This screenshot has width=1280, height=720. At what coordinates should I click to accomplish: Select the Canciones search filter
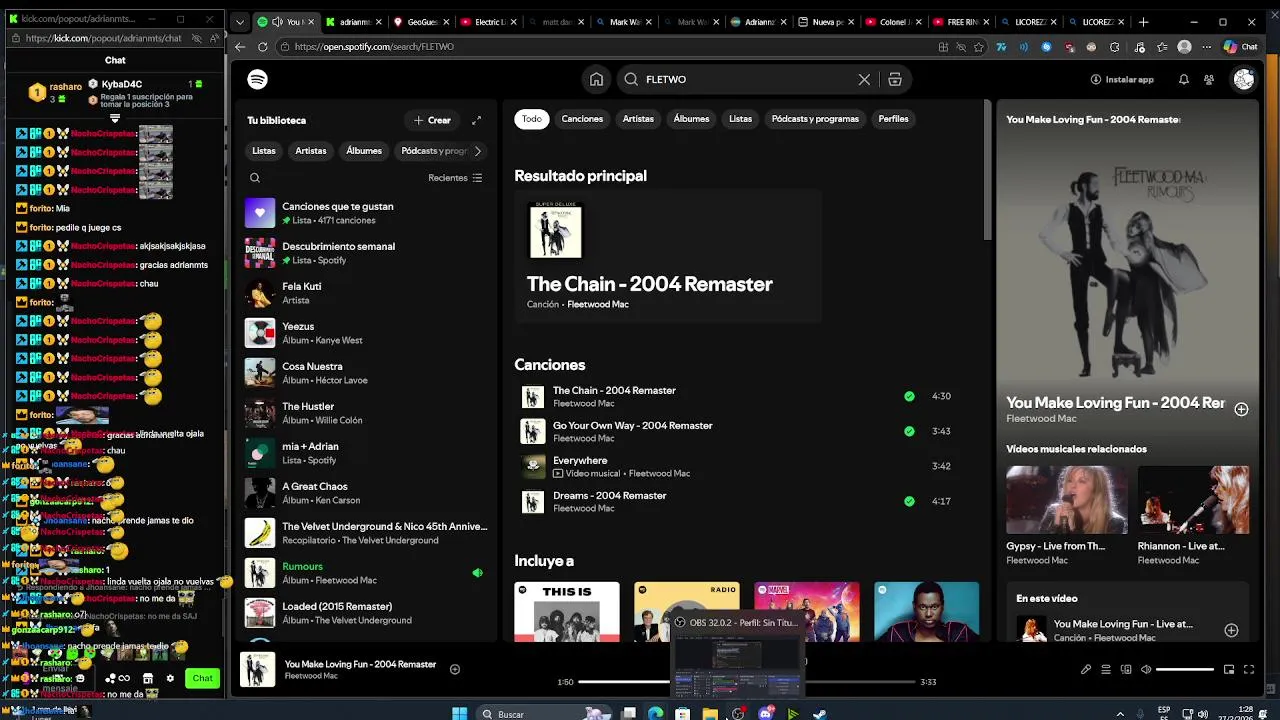(582, 119)
